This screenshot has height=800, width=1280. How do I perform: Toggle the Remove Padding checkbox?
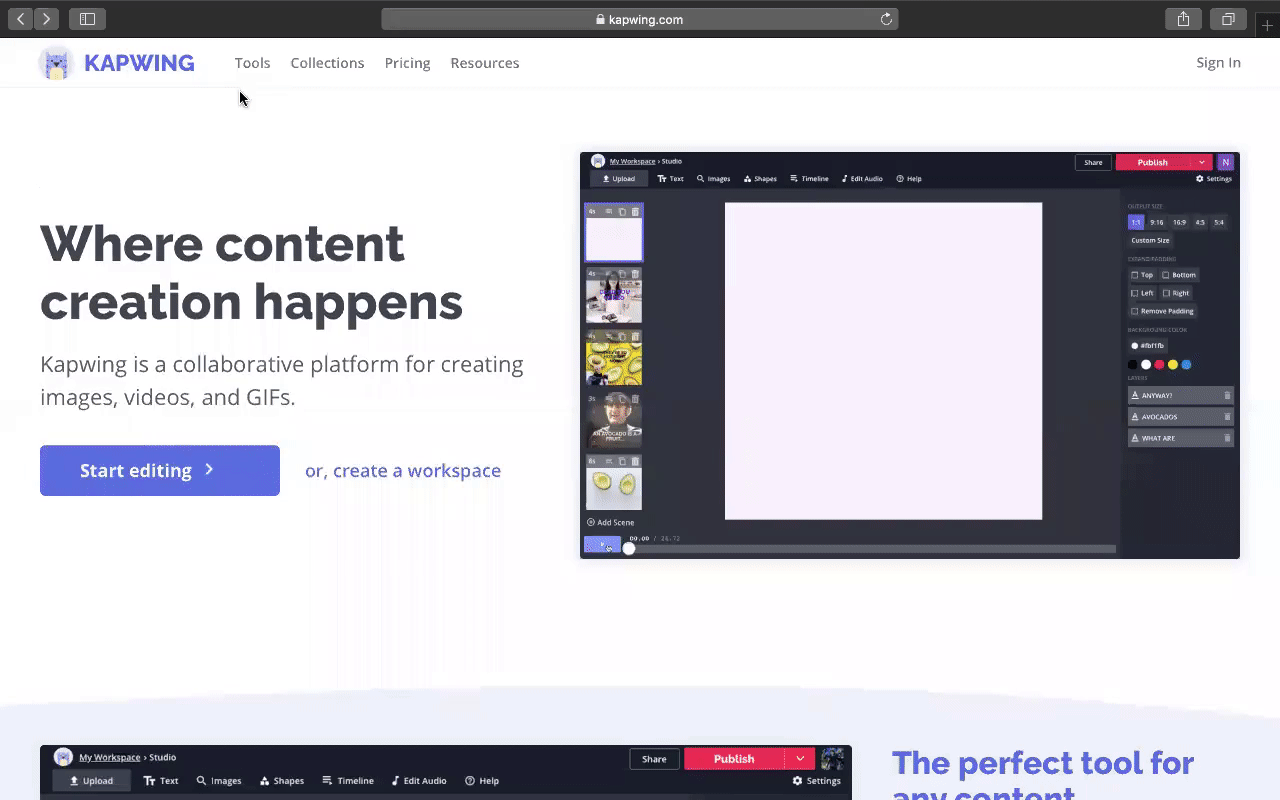click(x=1135, y=311)
